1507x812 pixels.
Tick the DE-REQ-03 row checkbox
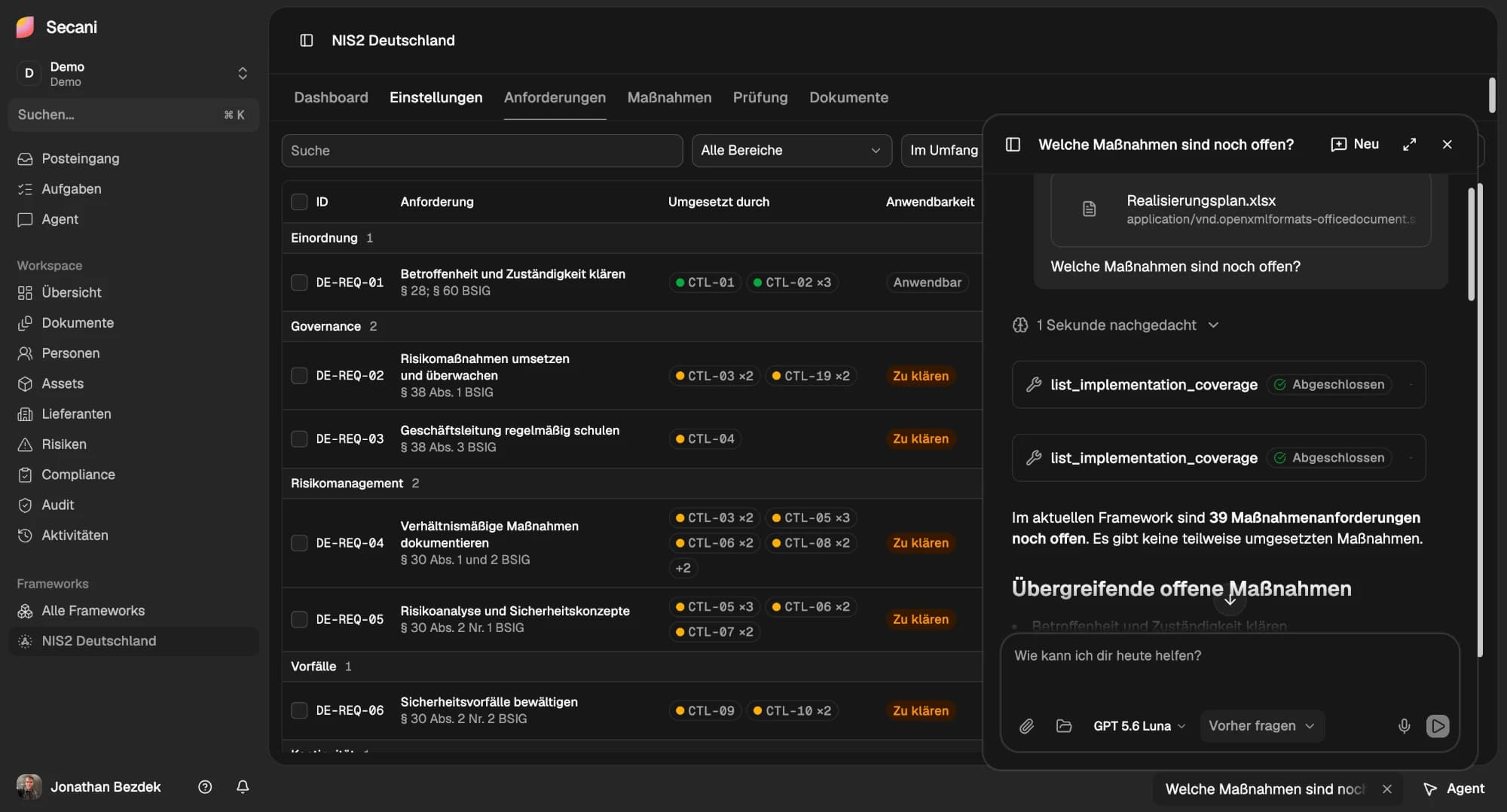click(x=299, y=438)
